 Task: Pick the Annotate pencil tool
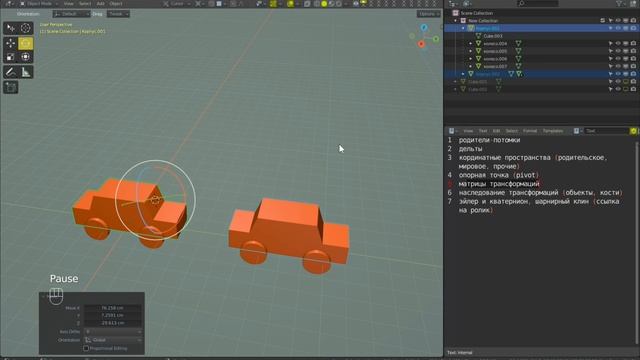(x=11, y=72)
